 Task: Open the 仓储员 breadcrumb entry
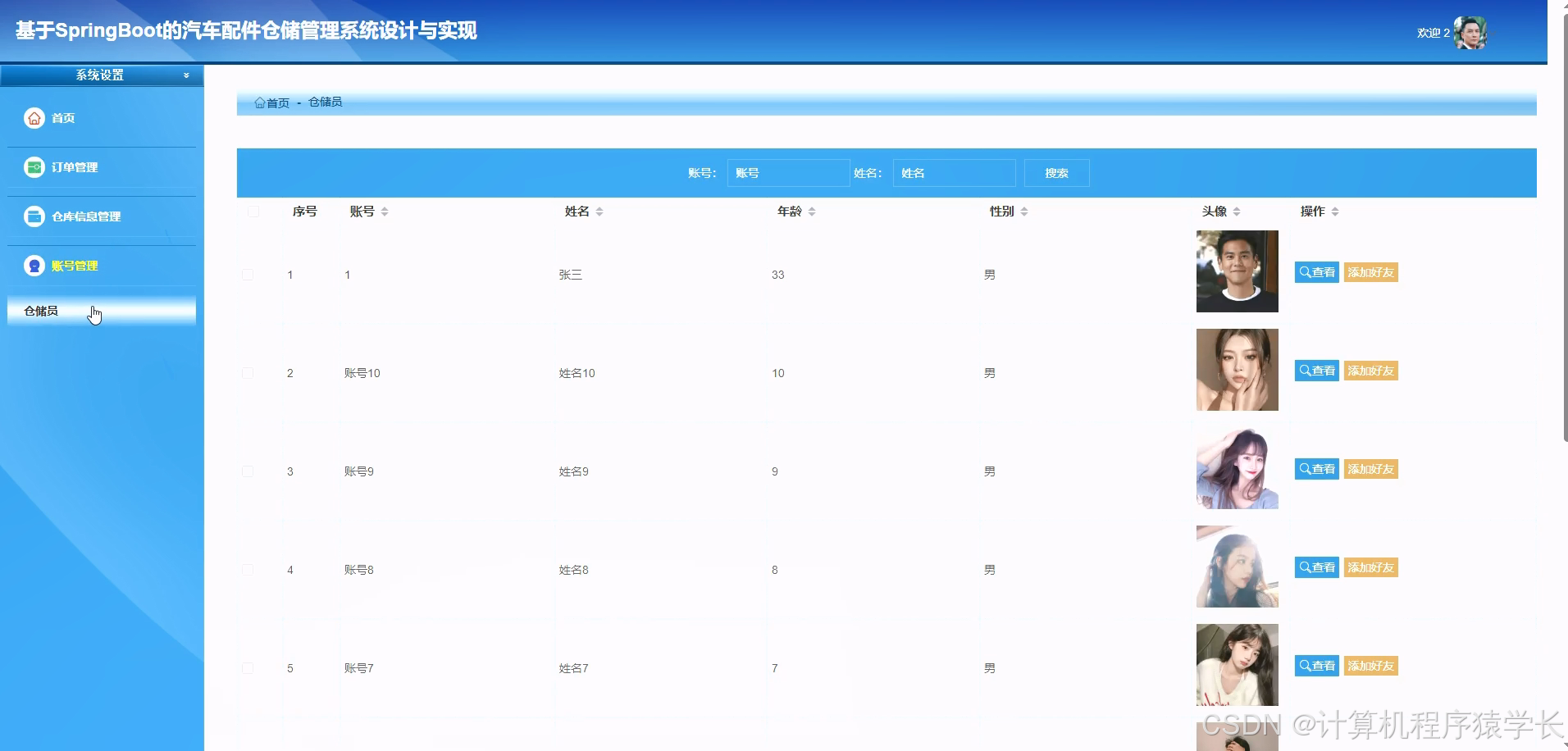coord(324,102)
